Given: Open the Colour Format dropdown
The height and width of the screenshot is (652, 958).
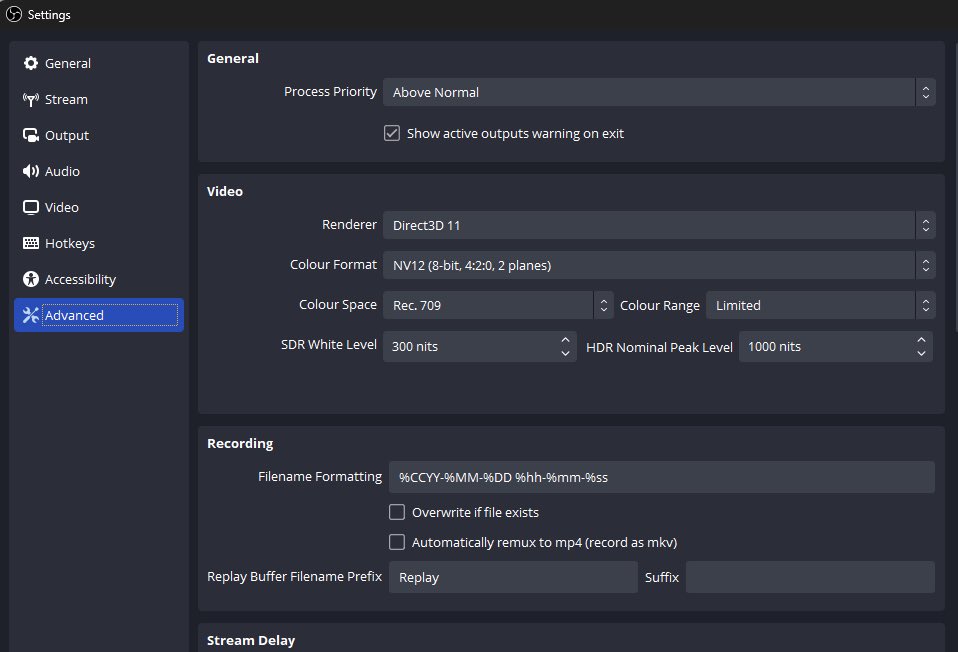Looking at the screenshot, I should coord(659,265).
